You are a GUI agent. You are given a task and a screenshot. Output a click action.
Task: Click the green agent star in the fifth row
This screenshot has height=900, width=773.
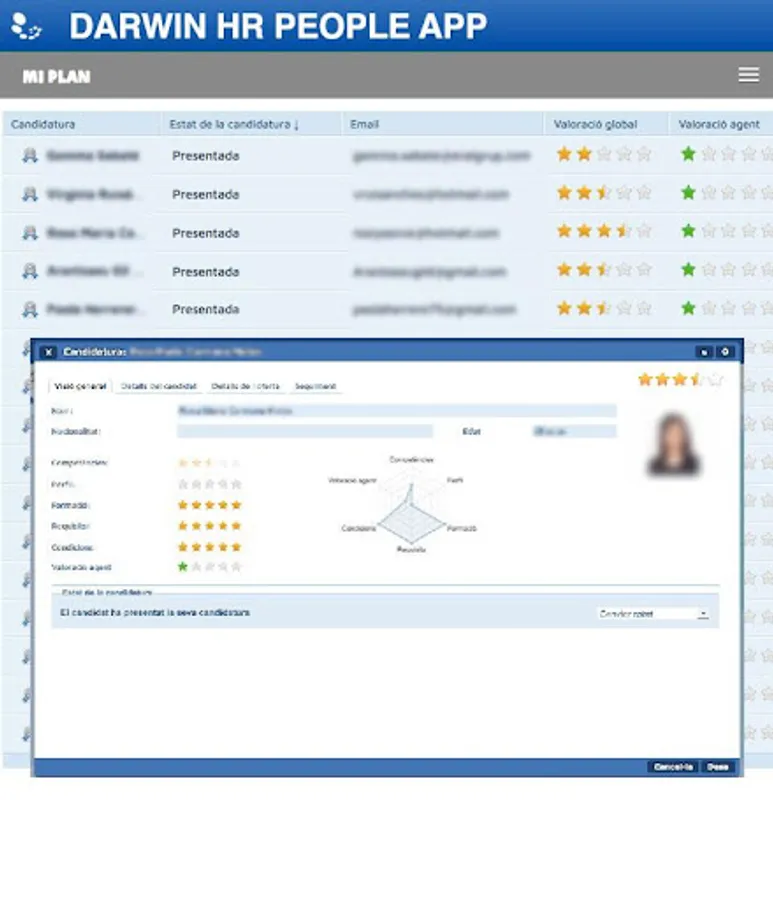click(688, 308)
